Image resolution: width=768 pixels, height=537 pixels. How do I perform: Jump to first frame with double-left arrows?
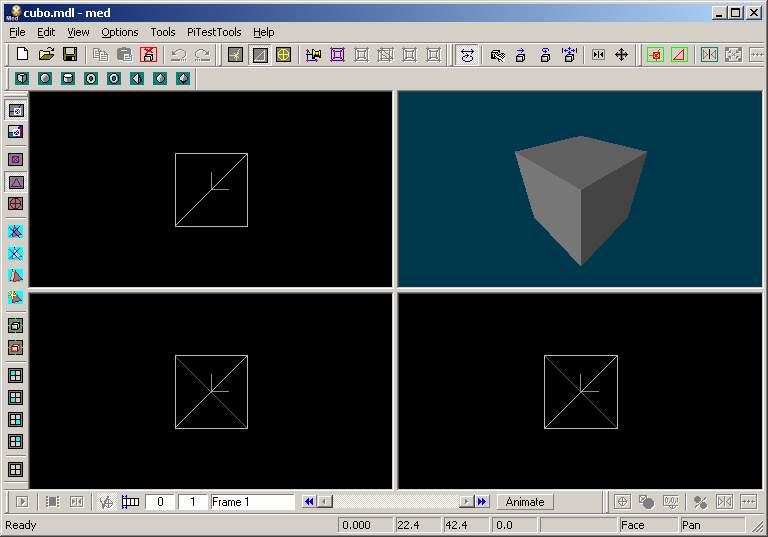(x=309, y=502)
